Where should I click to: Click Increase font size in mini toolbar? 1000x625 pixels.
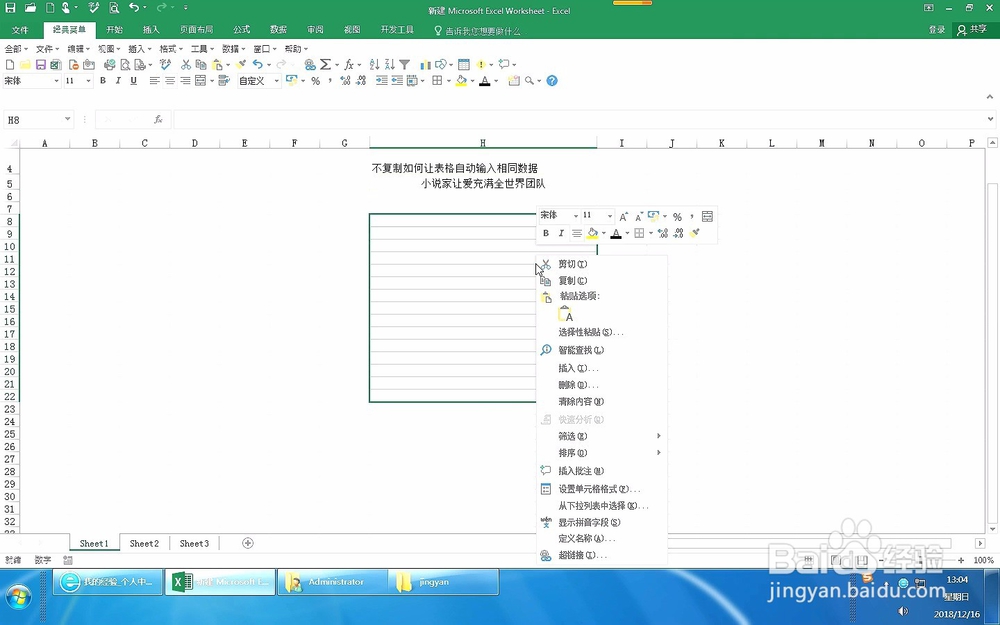tap(623, 216)
